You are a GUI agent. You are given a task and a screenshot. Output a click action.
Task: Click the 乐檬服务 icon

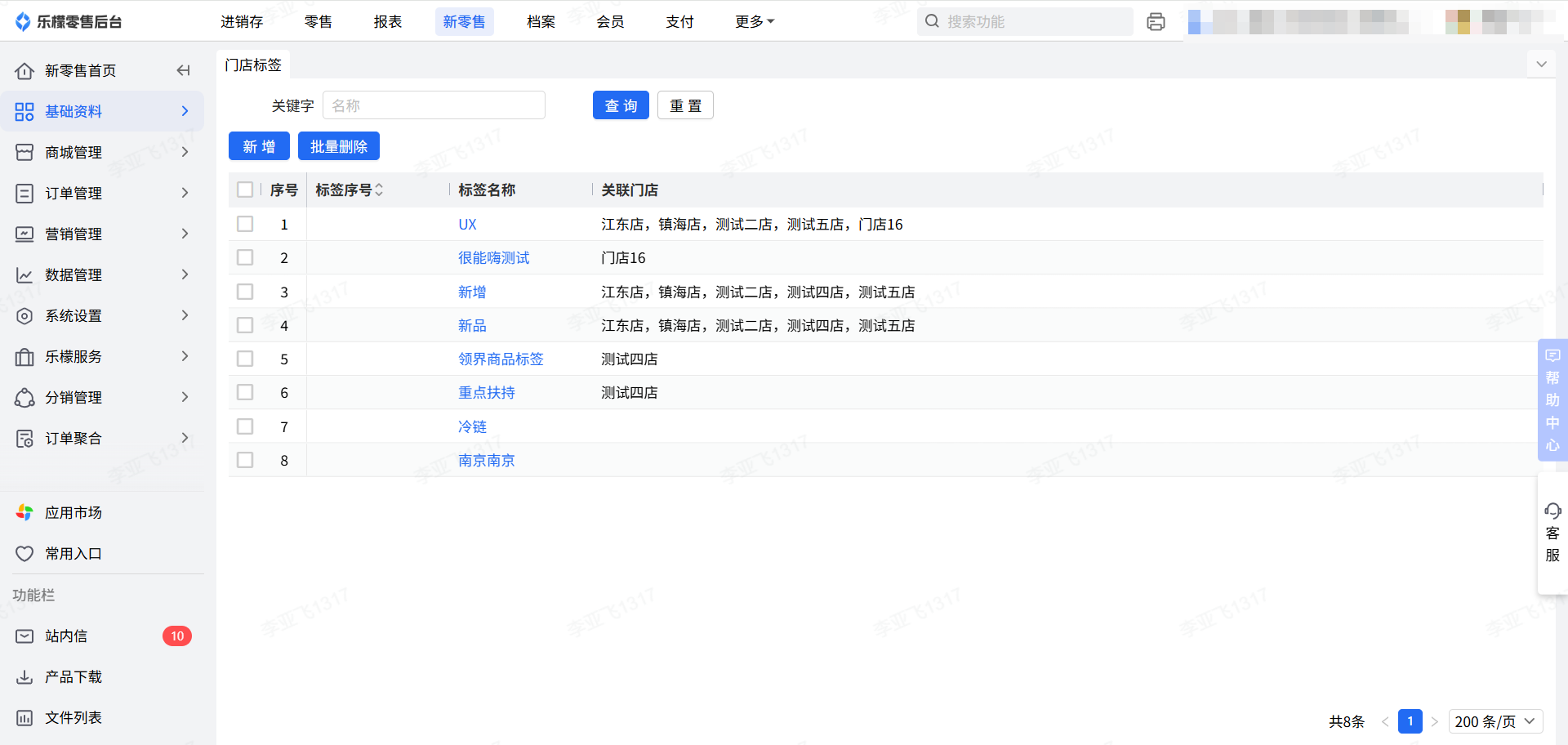tap(24, 357)
